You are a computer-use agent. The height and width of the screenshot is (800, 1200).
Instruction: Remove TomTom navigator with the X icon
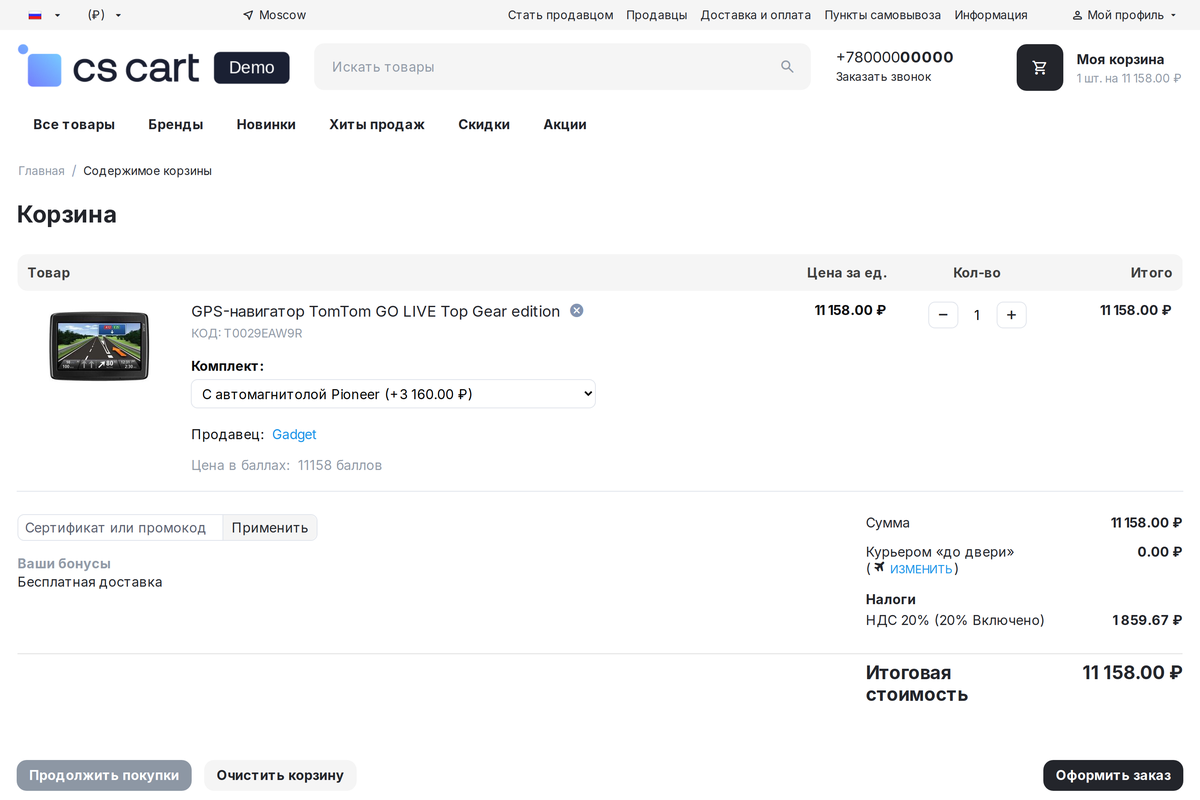click(x=576, y=310)
